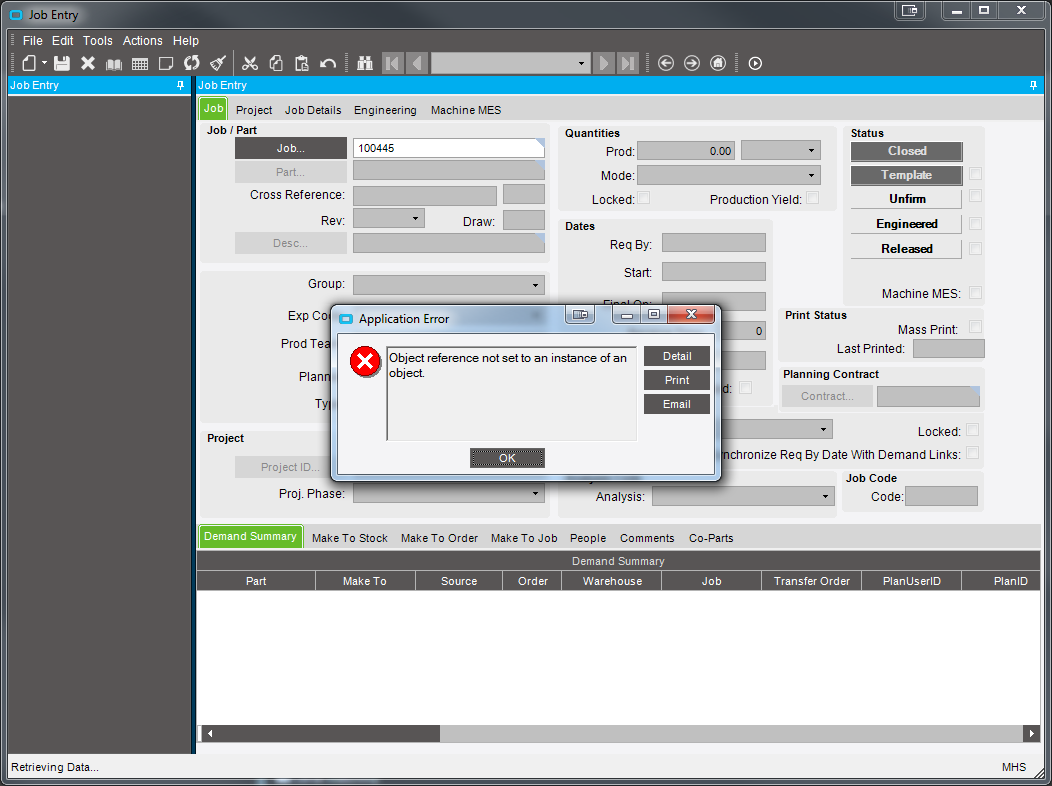Click the Job... search button
The height and width of the screenshot is (786, 1052).
click(291, 148)
